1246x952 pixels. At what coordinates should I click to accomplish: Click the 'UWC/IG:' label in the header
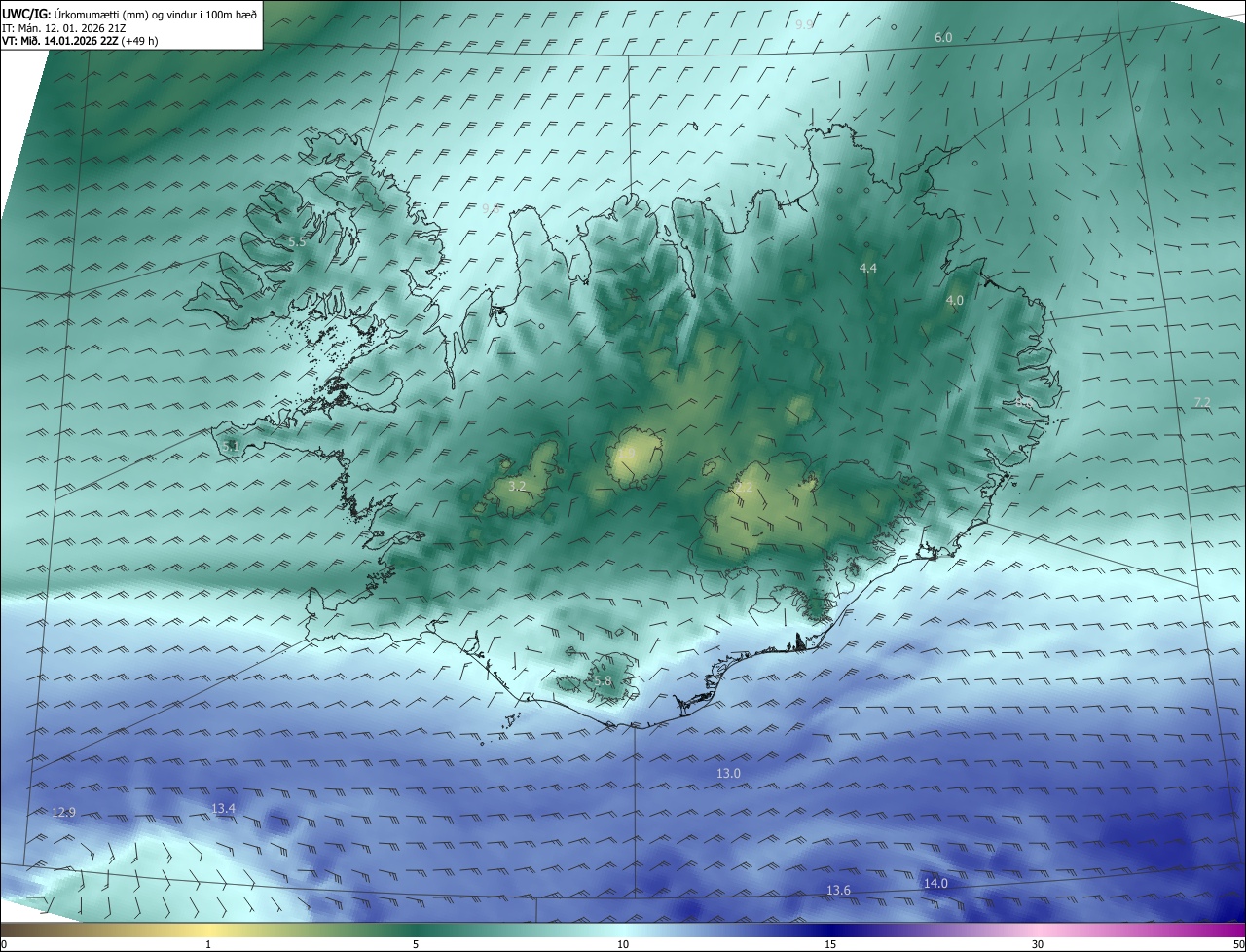(26, 14)
